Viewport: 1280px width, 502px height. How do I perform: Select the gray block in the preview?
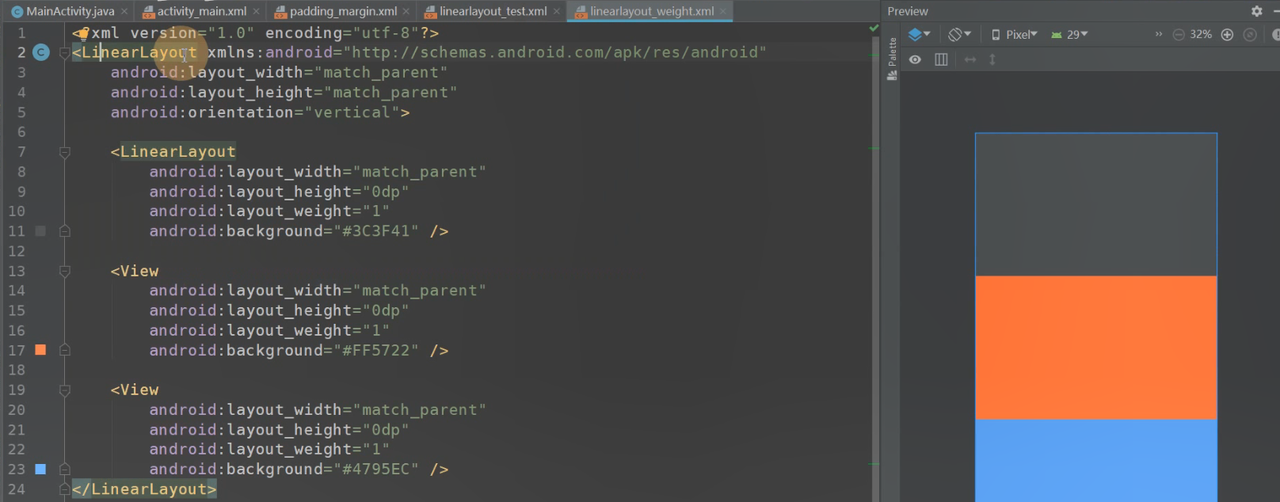click(1096, 204)
